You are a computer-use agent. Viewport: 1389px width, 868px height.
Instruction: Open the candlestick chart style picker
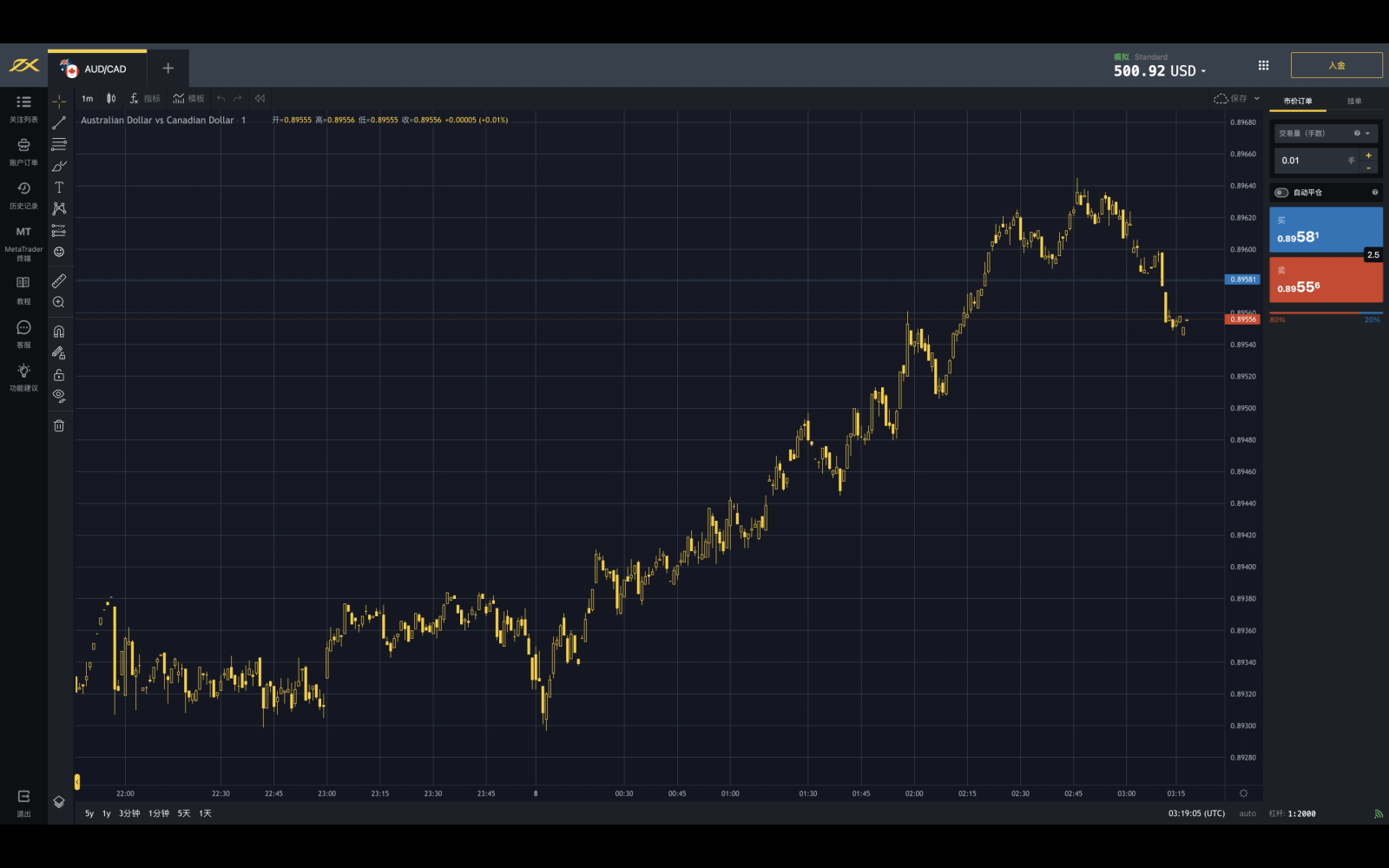(111, 99)
